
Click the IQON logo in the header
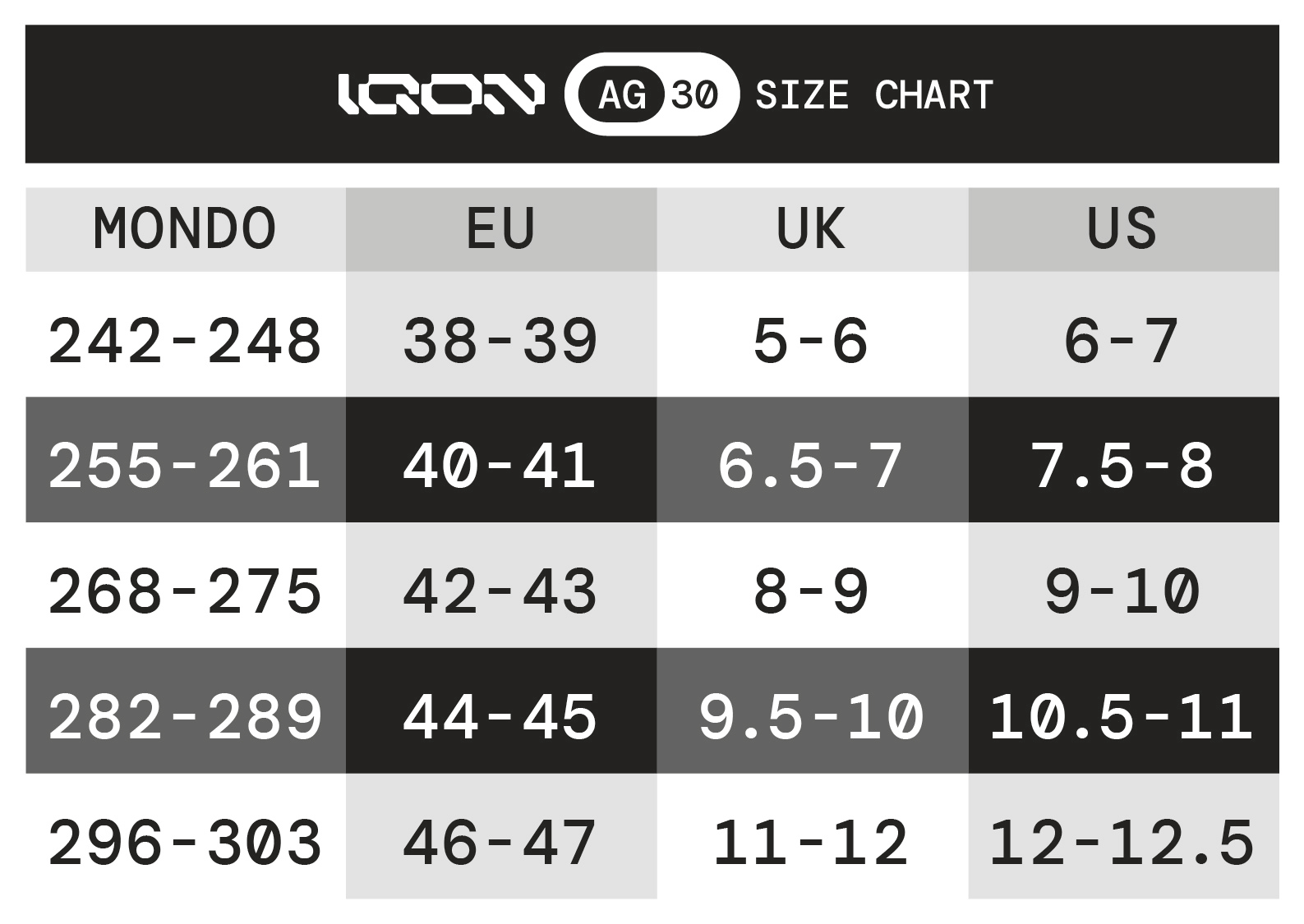click(x=440, y=94)
